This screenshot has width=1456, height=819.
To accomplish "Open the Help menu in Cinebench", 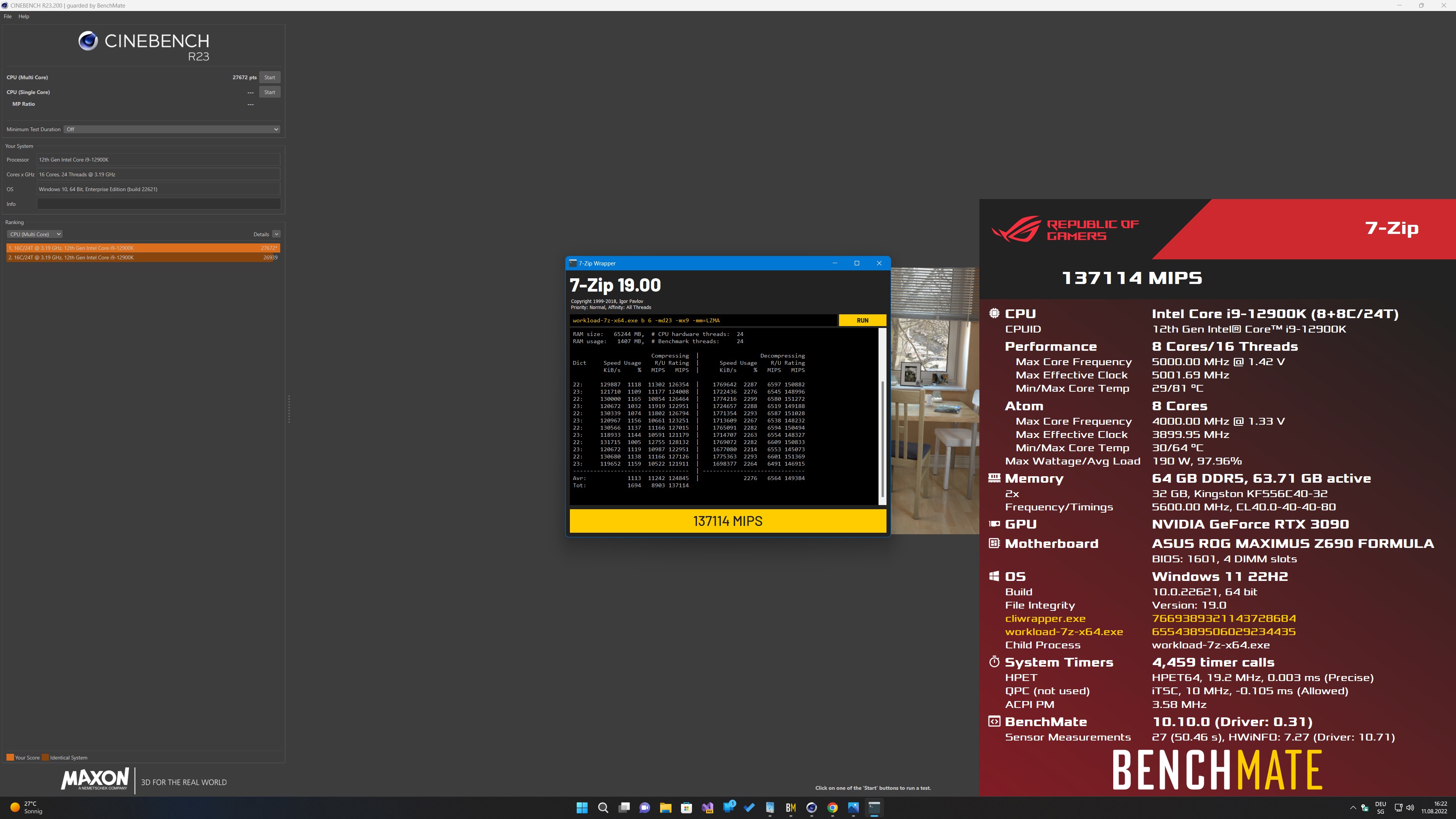I will tap(24, 16).
